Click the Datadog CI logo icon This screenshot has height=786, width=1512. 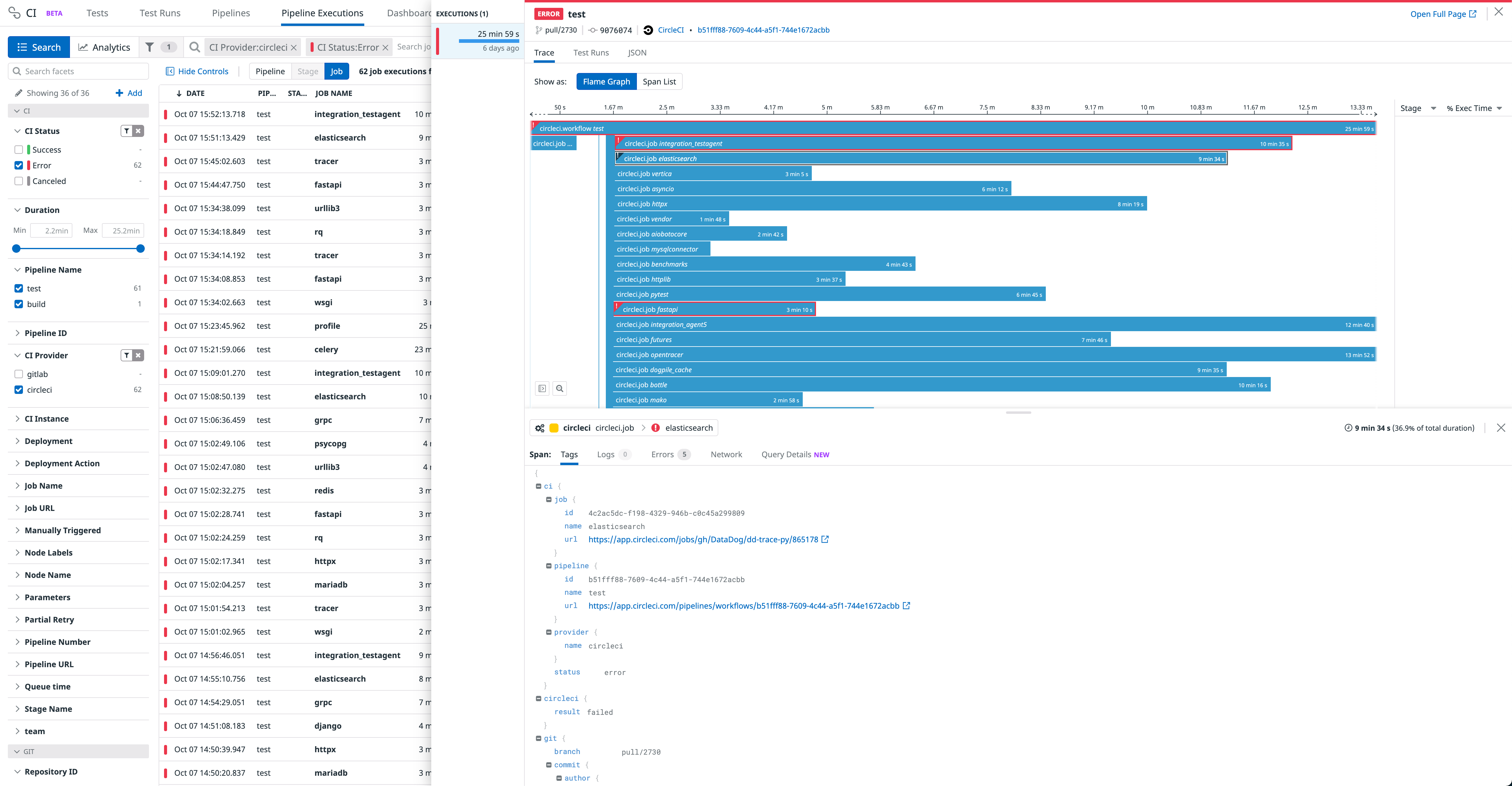tap(15, 12)
